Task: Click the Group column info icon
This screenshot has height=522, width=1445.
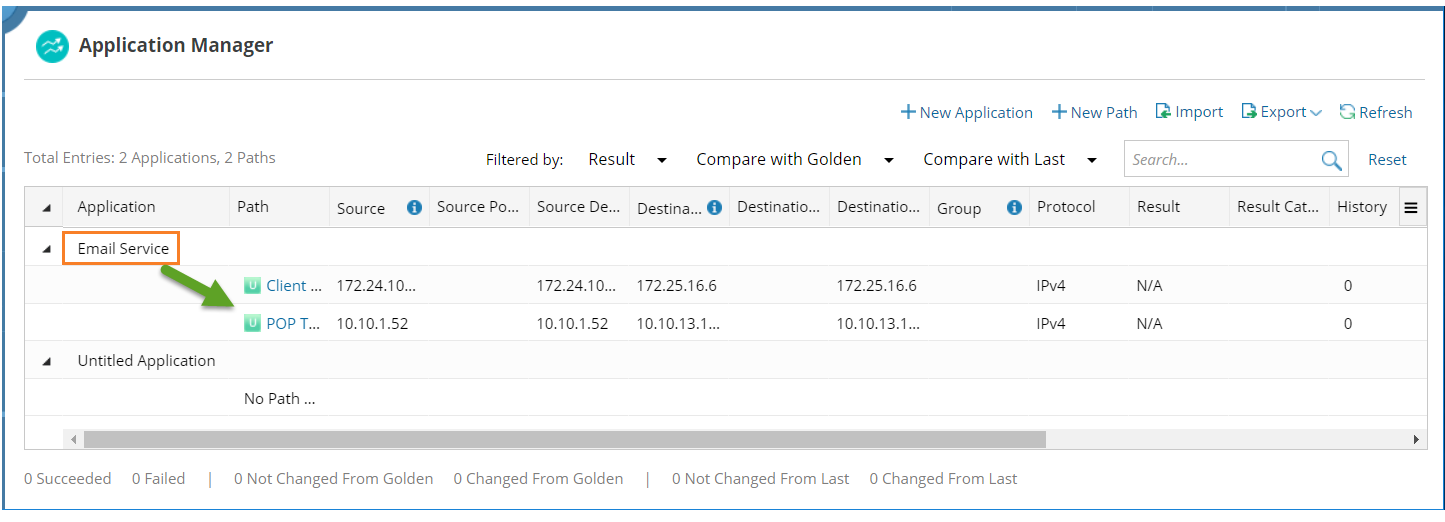Action: point(1014,208)
